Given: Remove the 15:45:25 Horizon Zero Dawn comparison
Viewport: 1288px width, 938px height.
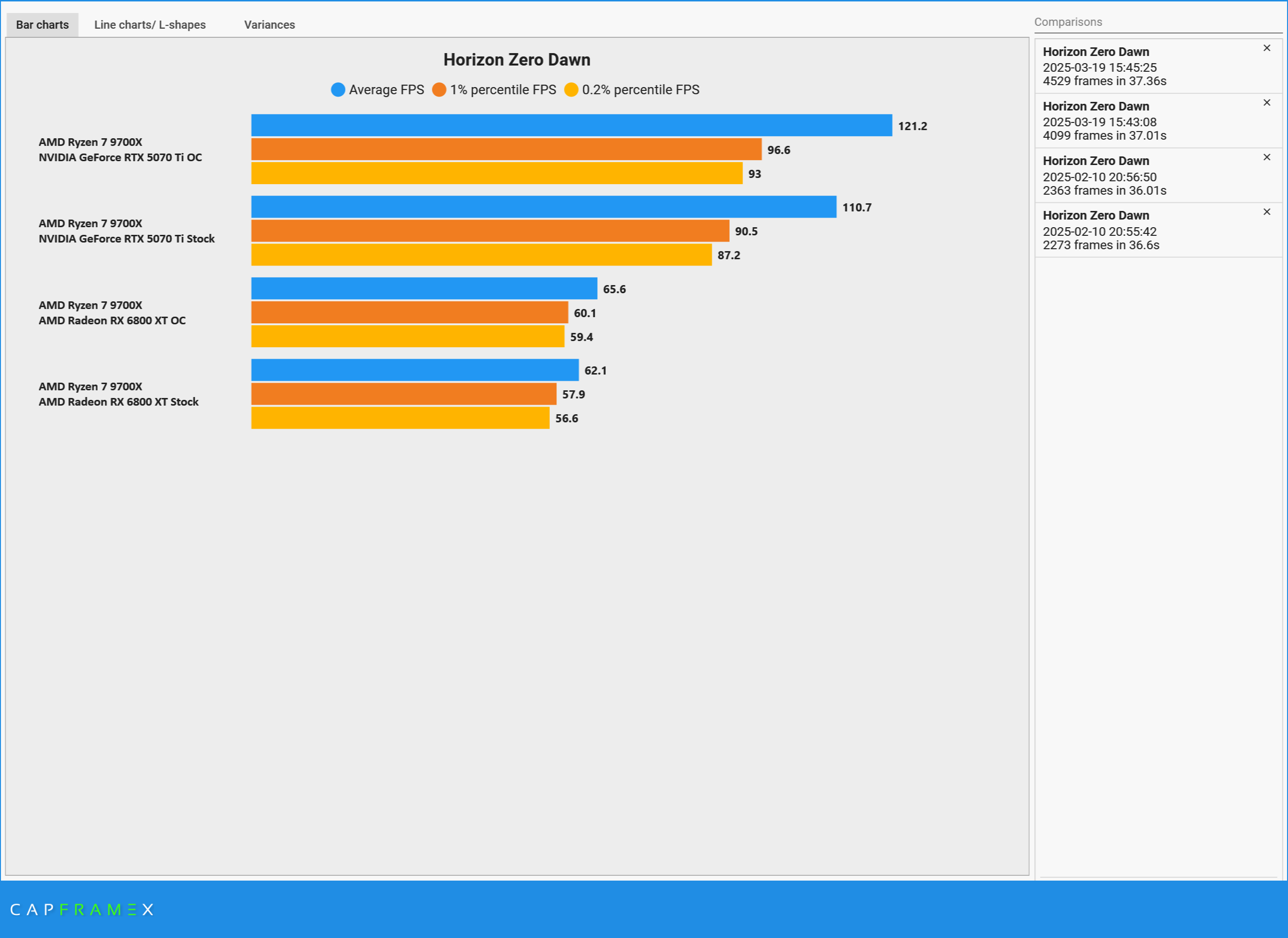Looking at the screenshot, I should tap(1266, 48).
